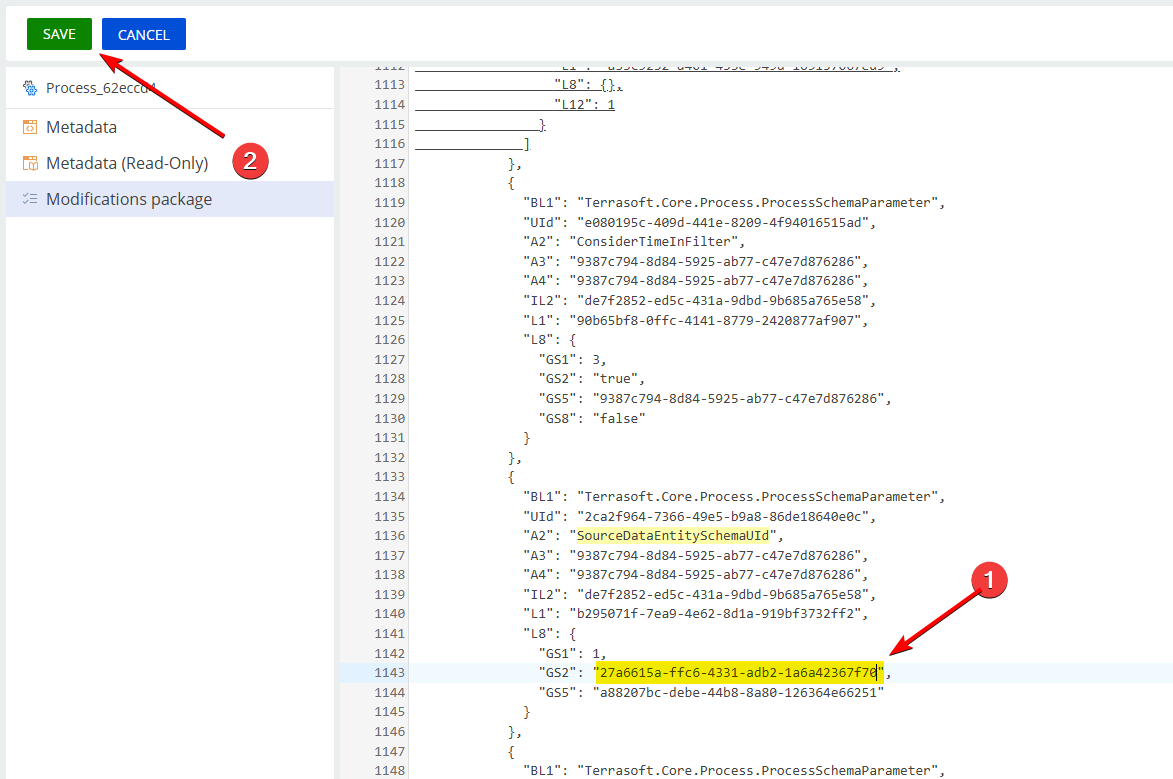Image resolution: width=1173 pixels, height=779 pixels.
Task: Click the blue CANCEL button
Action: tap(144, 34)
